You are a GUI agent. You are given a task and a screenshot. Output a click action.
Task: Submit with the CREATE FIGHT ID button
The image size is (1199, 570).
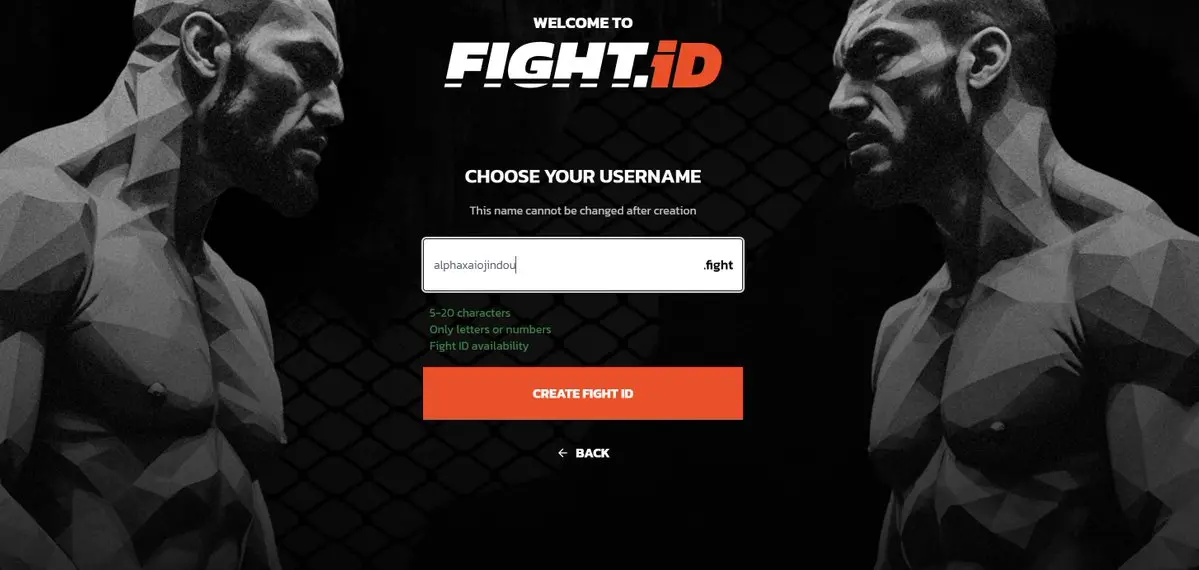click(x=583, y=393)
